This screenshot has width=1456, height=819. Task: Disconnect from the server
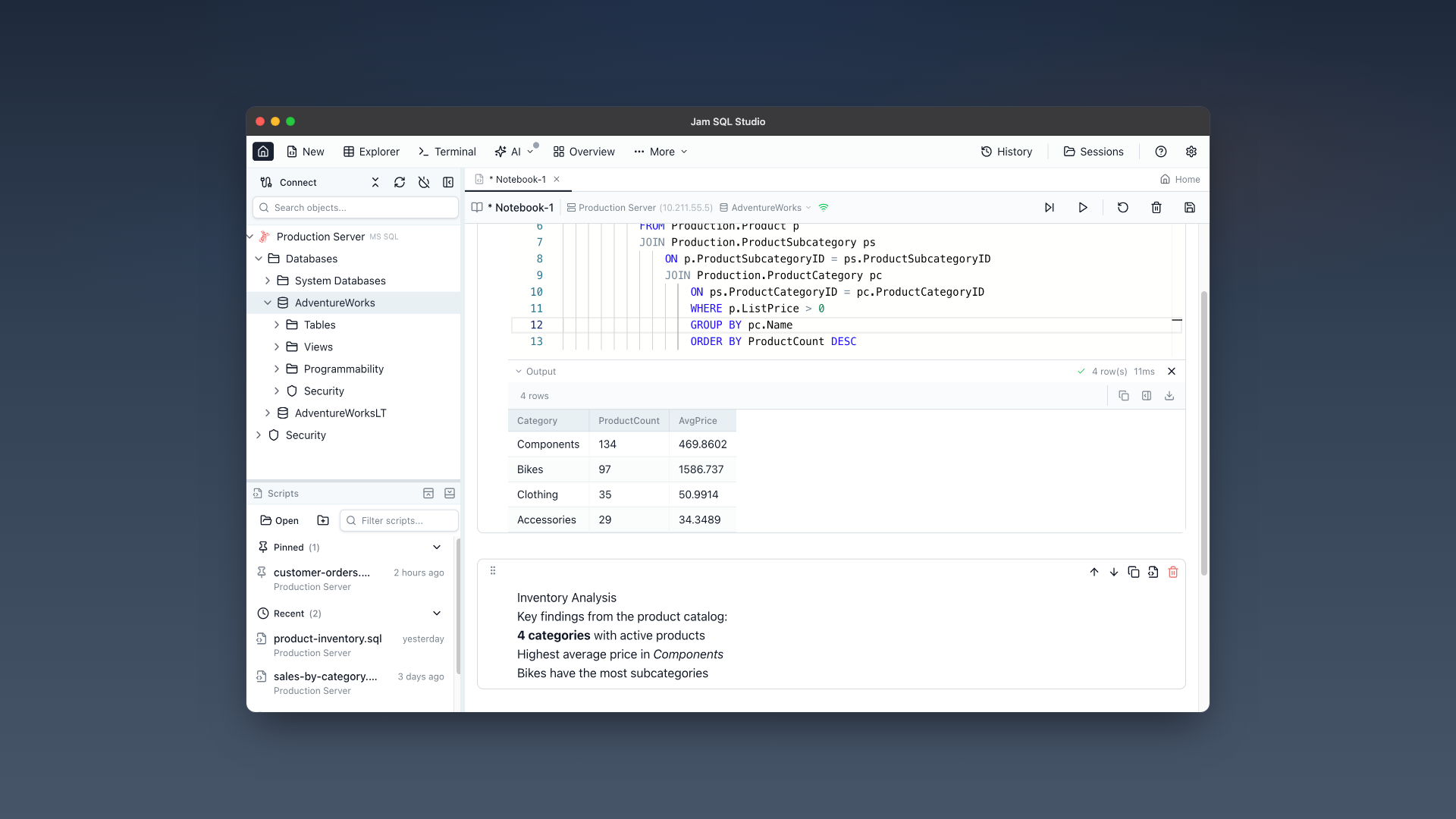424,182
